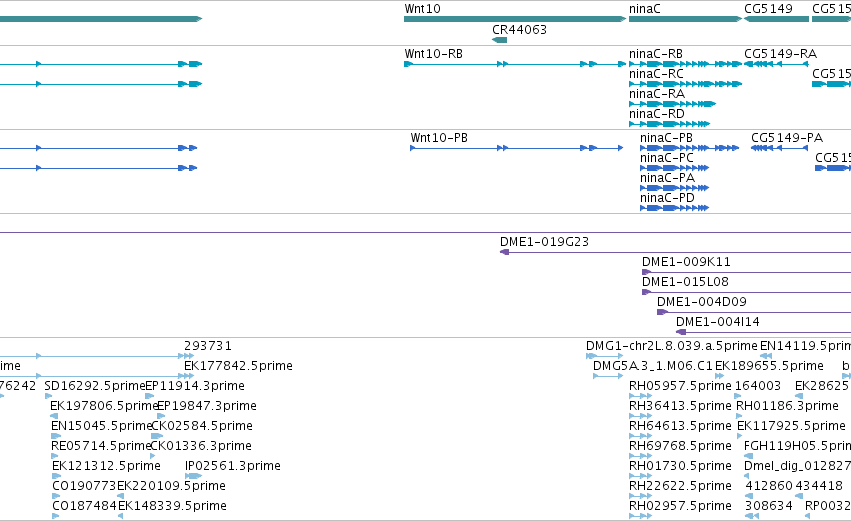This screenshot has width=851, height=521.
Task: Open the CG5149 gene label
Action: pyautogui.click(x=768, y=9)
